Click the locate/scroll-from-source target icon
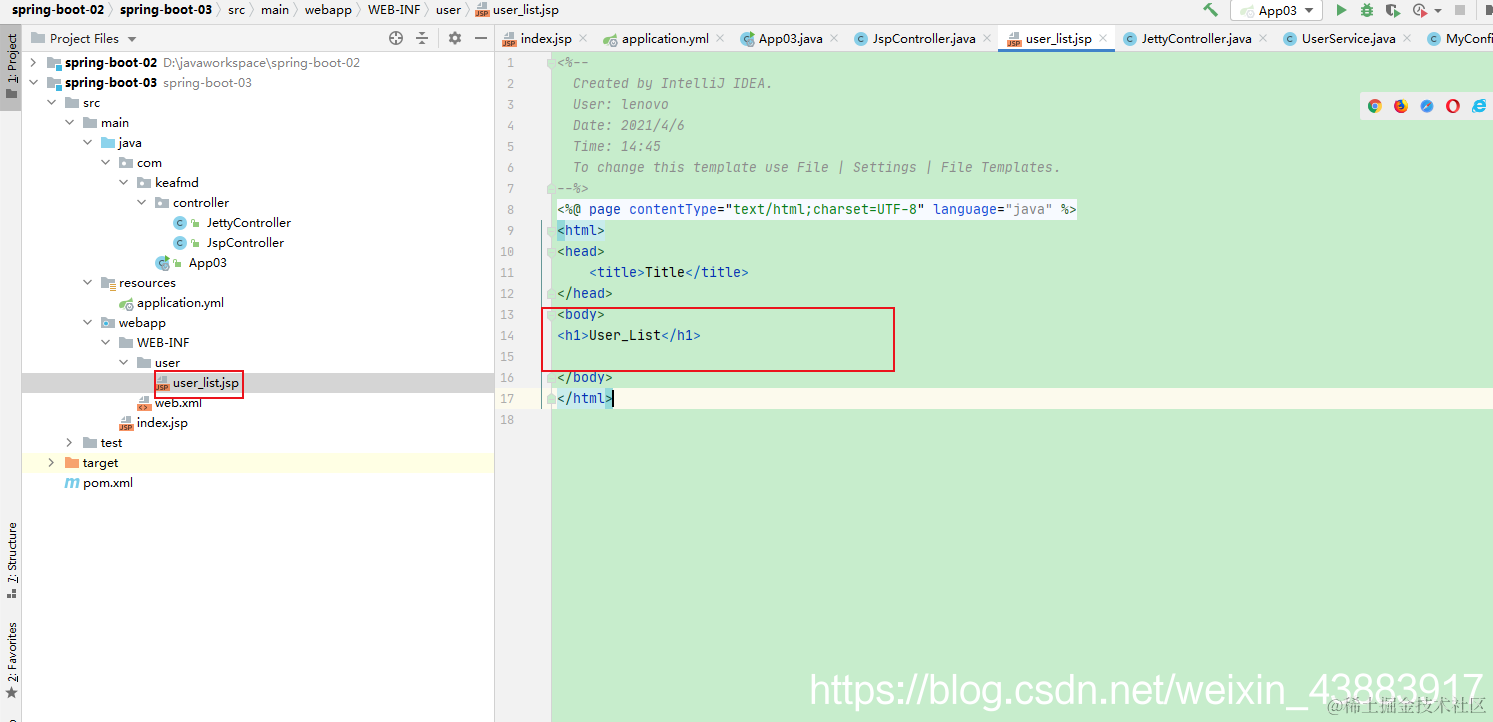 (396, 38)
